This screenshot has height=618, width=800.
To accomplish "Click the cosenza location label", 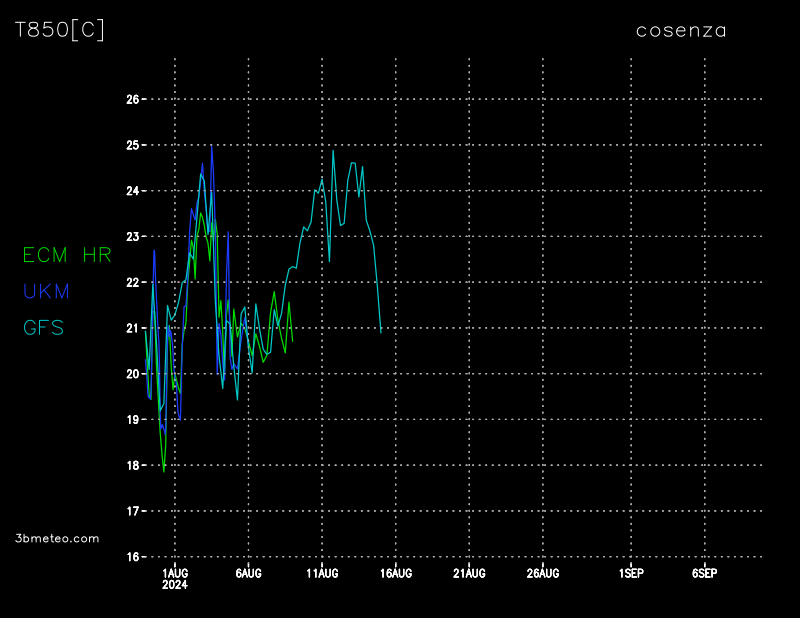I will coord(681,31).
